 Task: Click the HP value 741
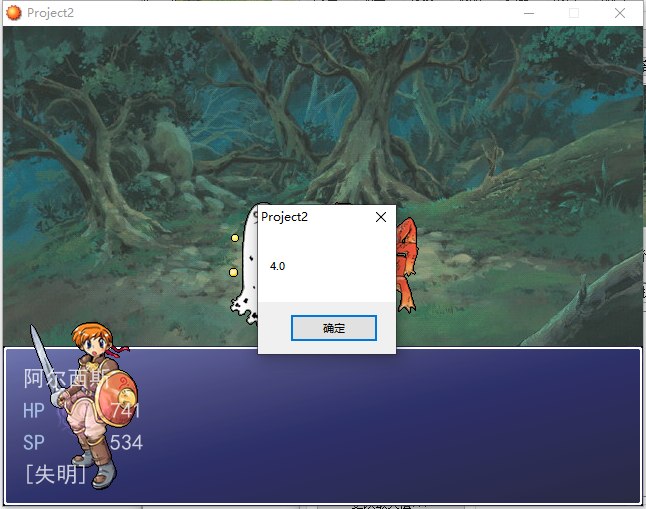(x=125, y=411)
